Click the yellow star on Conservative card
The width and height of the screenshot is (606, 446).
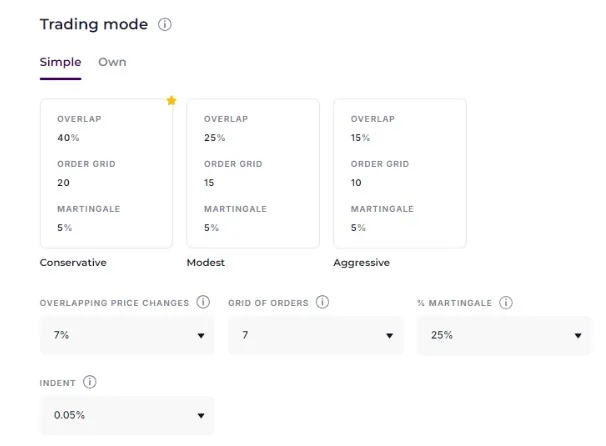click(x=171, y=101)
